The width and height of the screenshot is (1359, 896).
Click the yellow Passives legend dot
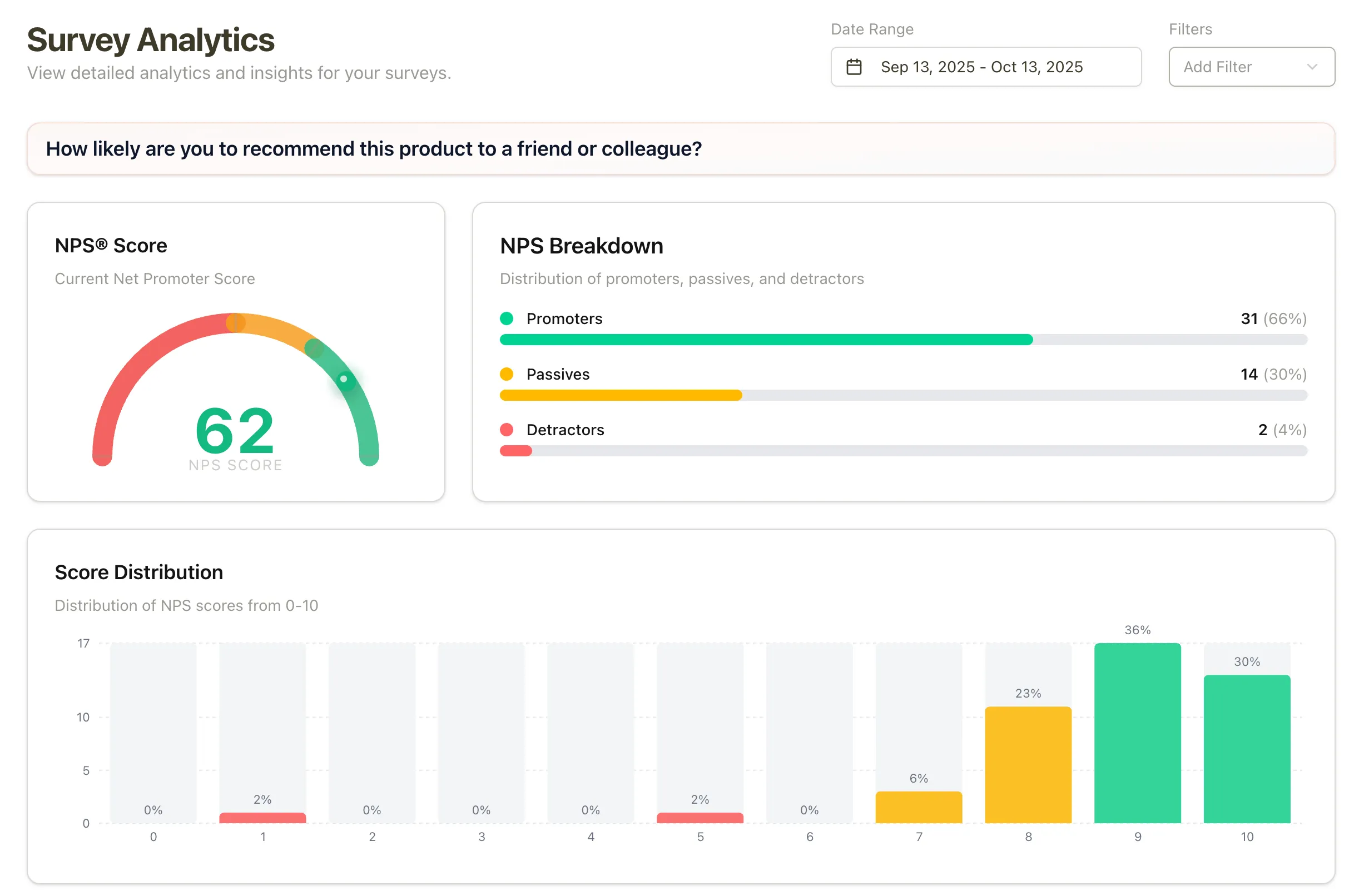(508, 374)
